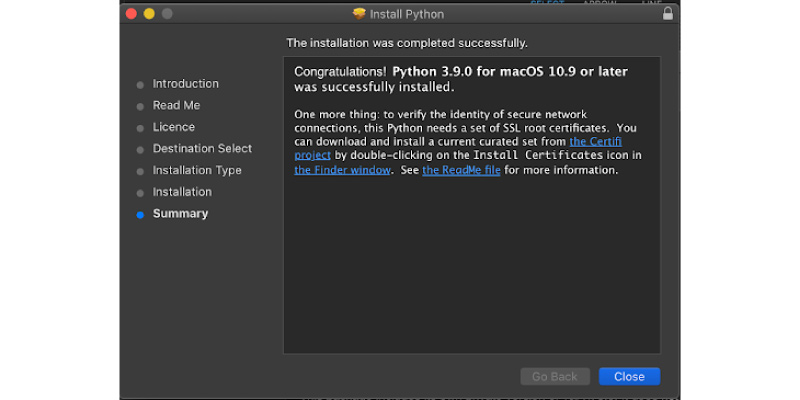Select the Summary step
The image size is (800, 400).
click(x=181, y=214)
